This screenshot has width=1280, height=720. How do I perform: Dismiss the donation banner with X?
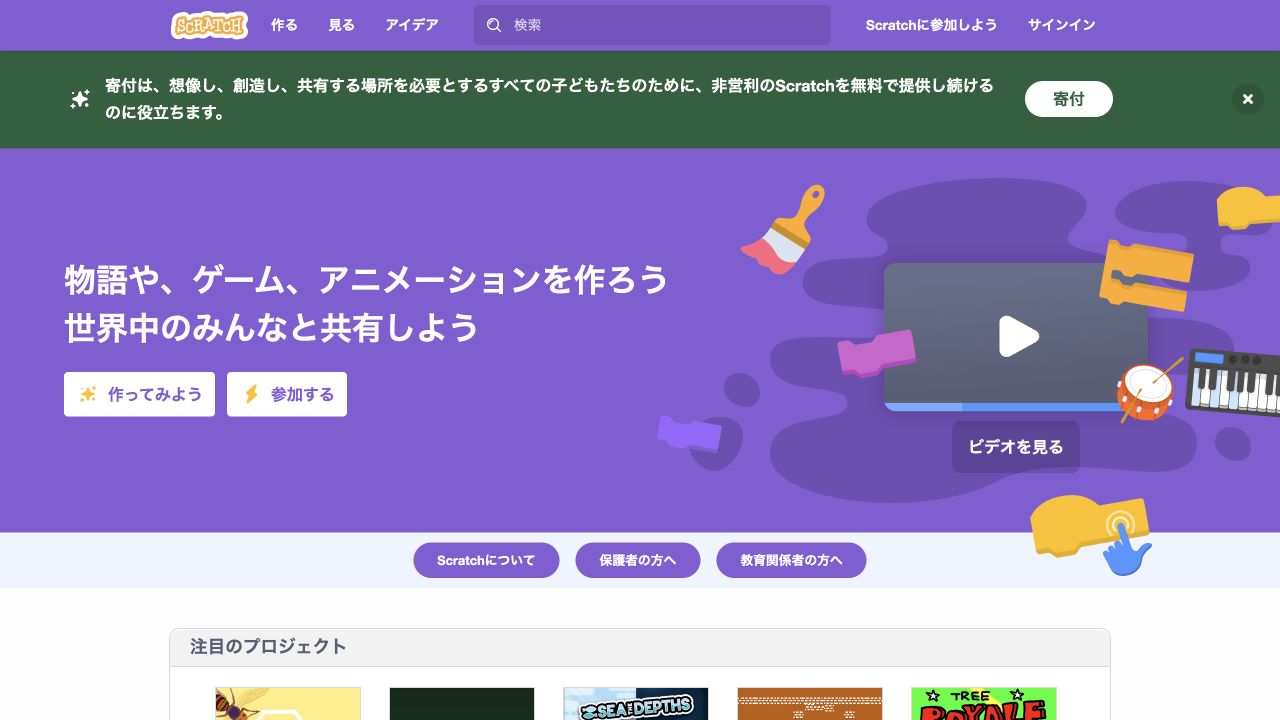(x=1247, y=99)
